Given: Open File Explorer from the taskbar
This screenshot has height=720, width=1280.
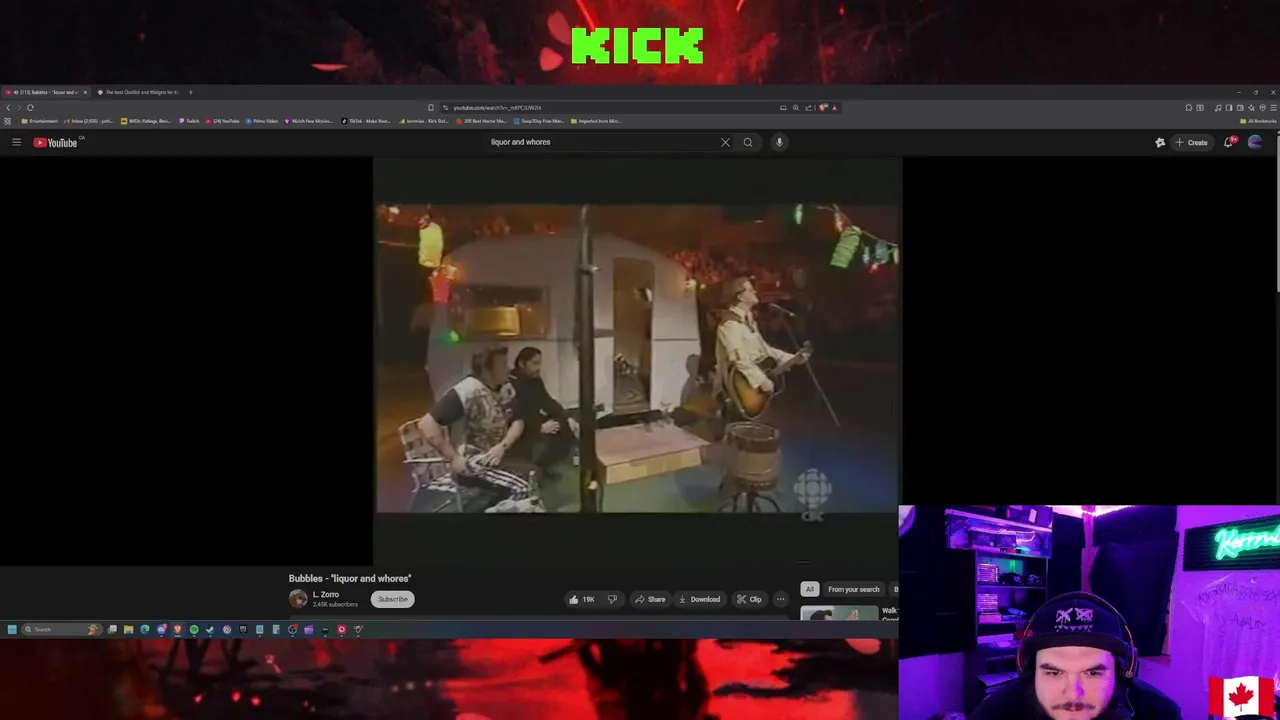Looking at the screenshot, I should [128, 629].
